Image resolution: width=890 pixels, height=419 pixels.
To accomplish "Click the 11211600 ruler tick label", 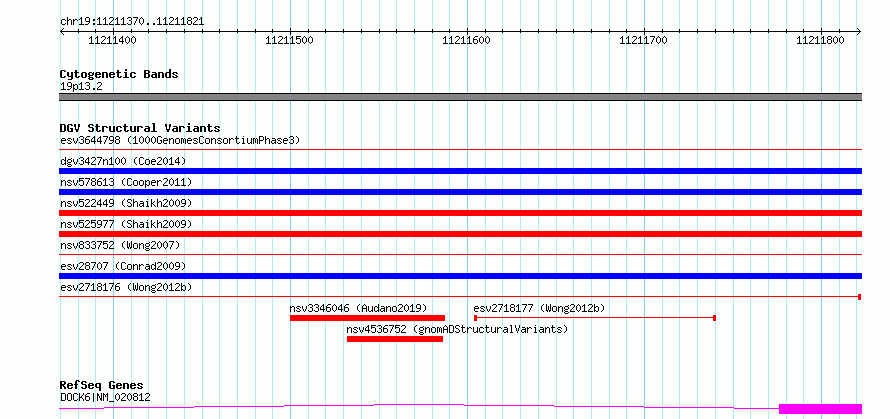I will click(x=467, y=40).
